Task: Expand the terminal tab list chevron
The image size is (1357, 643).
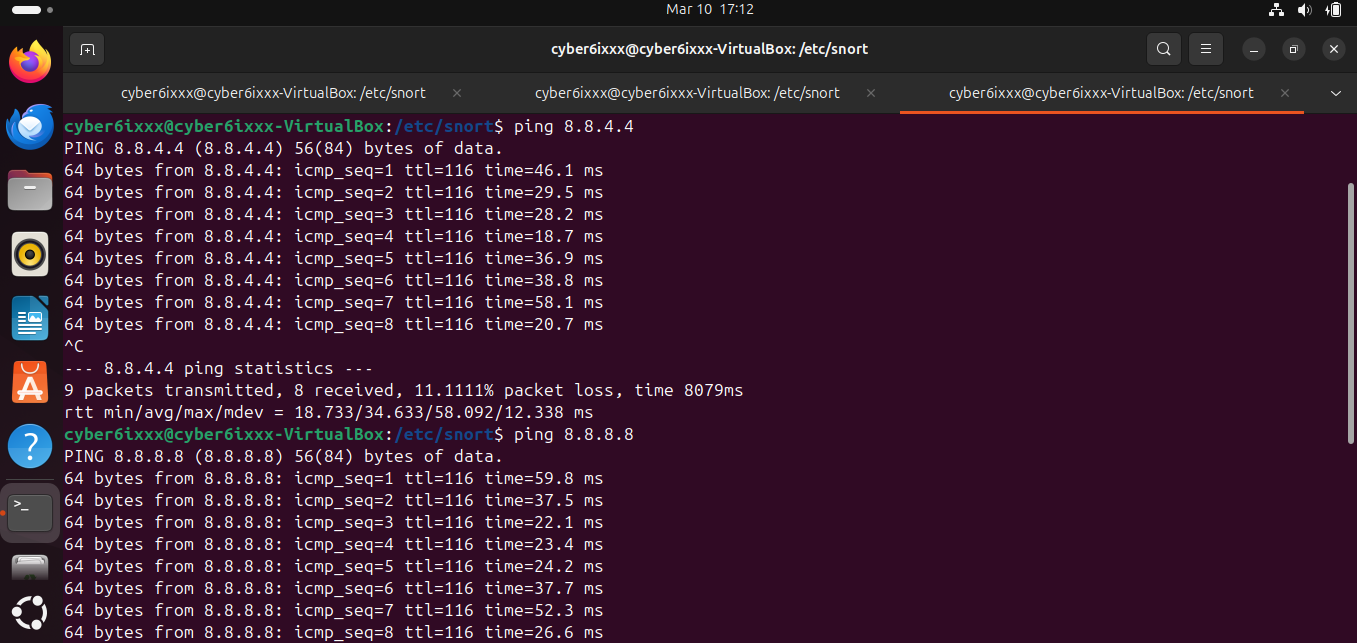Action: 1335,93
